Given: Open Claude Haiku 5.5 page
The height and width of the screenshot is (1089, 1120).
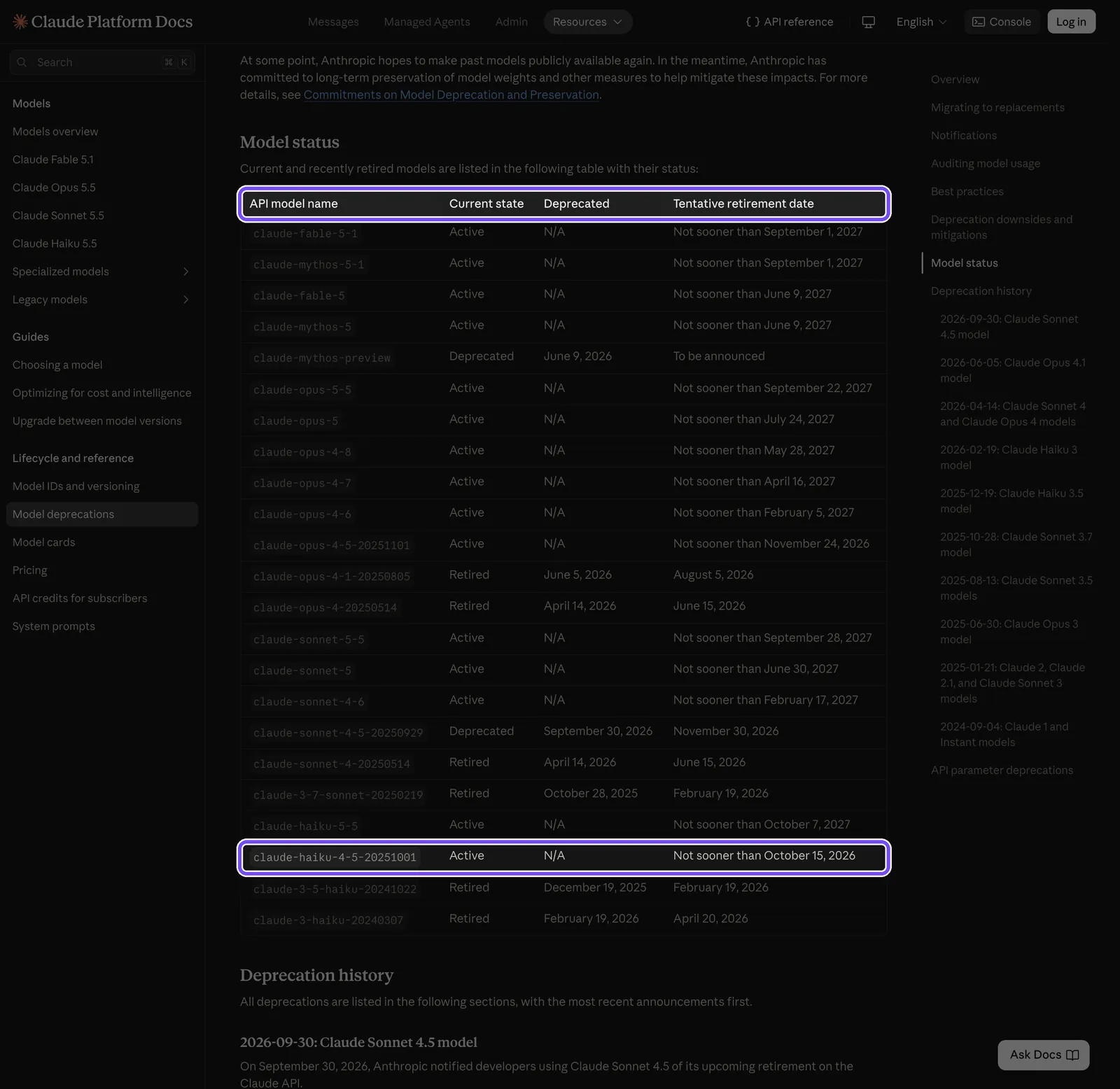Looking at the screenshot, I should 55,244.
